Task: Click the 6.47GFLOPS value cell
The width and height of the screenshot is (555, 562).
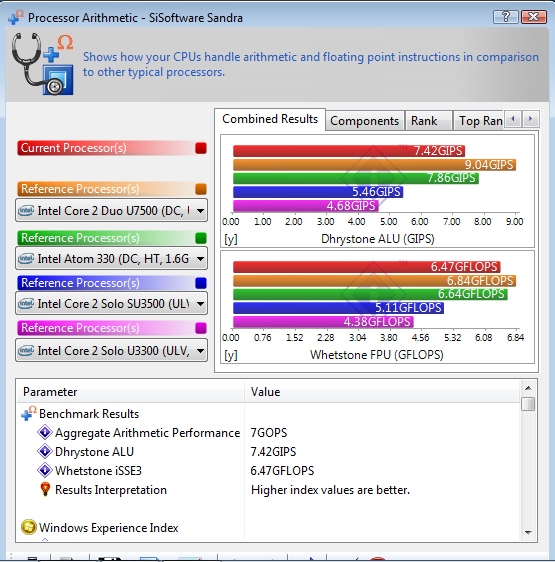Action: click(282, 471)
